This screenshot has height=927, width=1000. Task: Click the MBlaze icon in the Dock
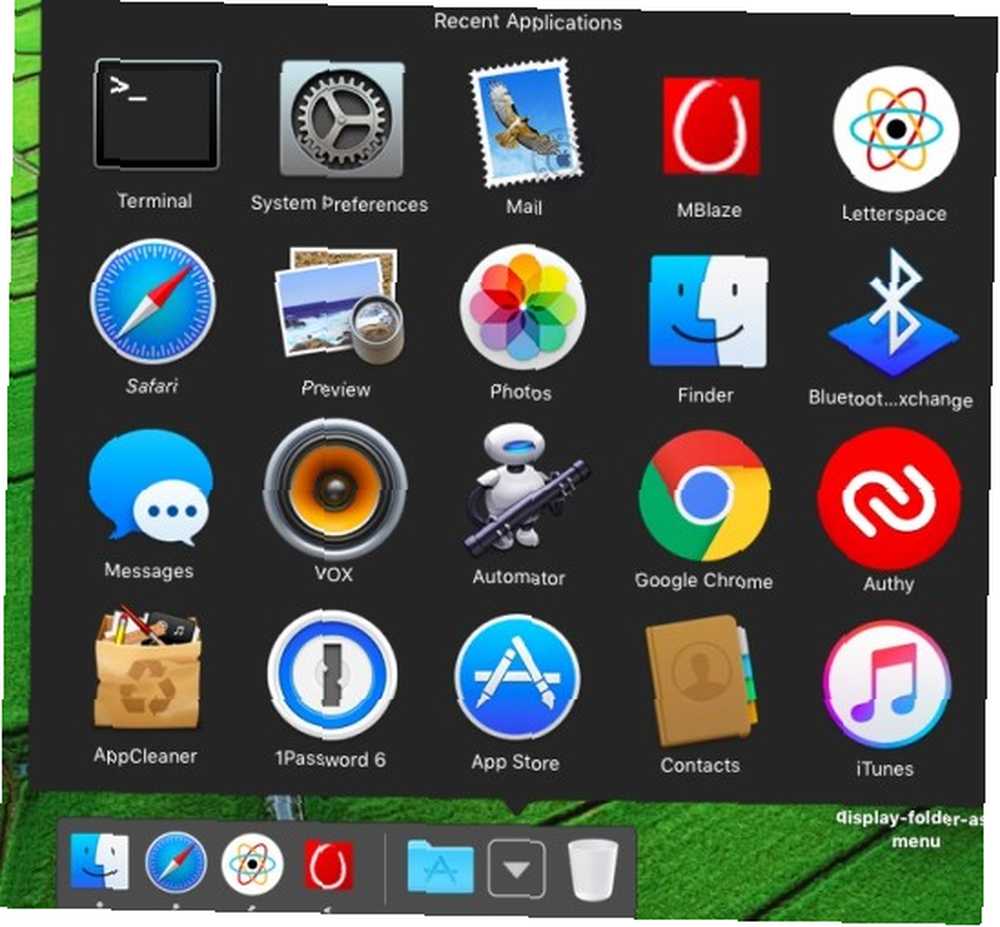click(x=328, y=865)
